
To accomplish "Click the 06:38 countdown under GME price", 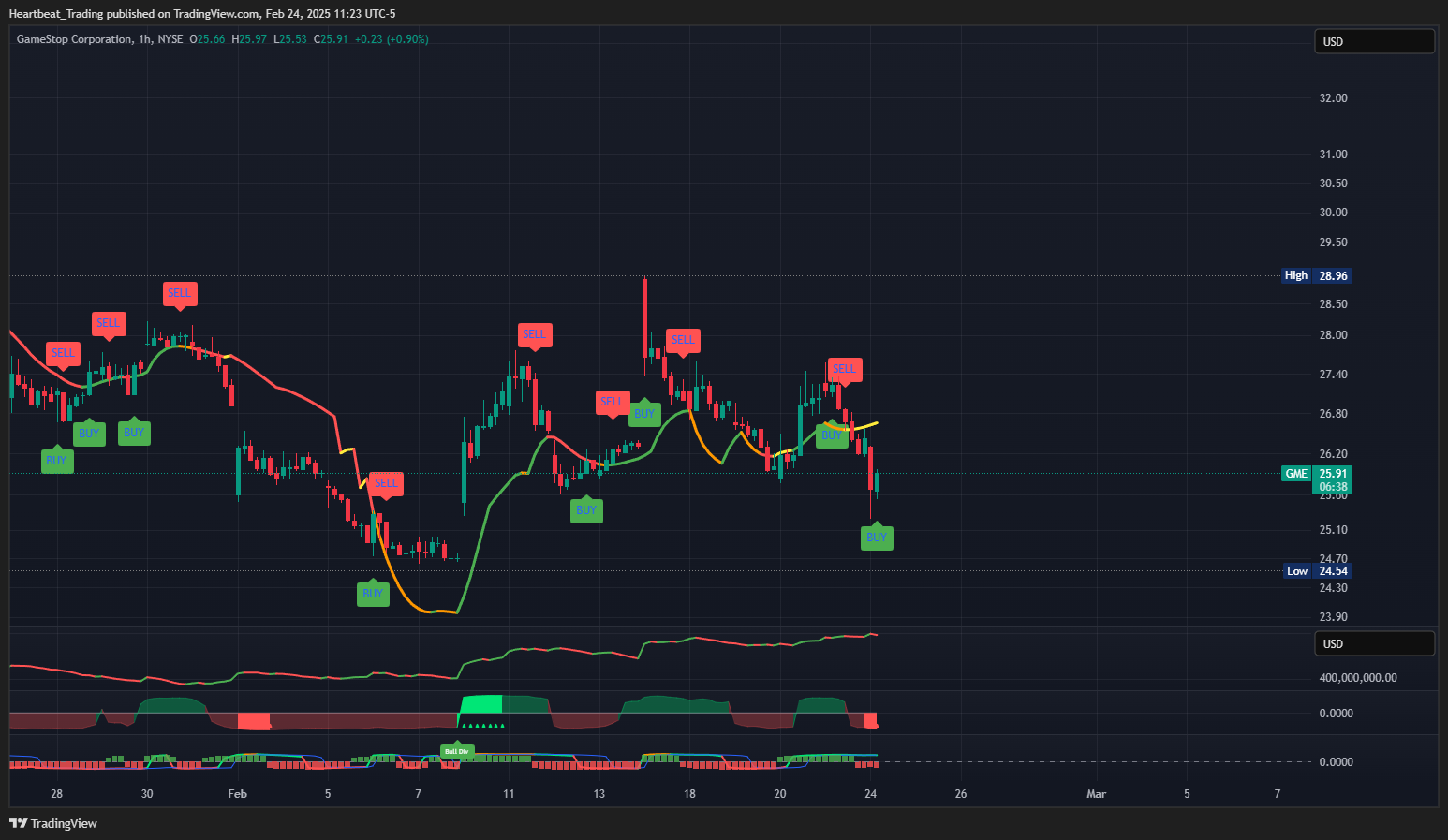I will [1333, 487].
